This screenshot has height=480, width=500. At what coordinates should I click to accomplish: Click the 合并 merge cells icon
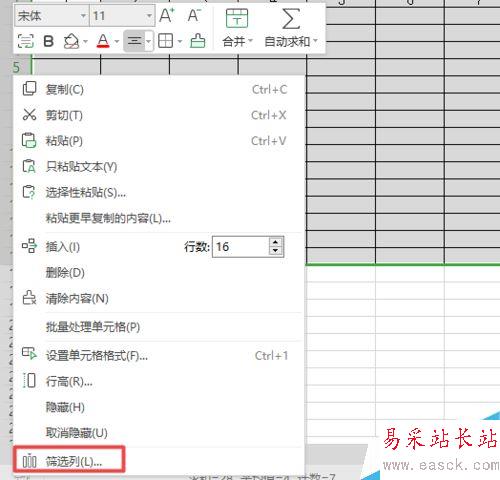pyautogui.click(x=237, y=18)
